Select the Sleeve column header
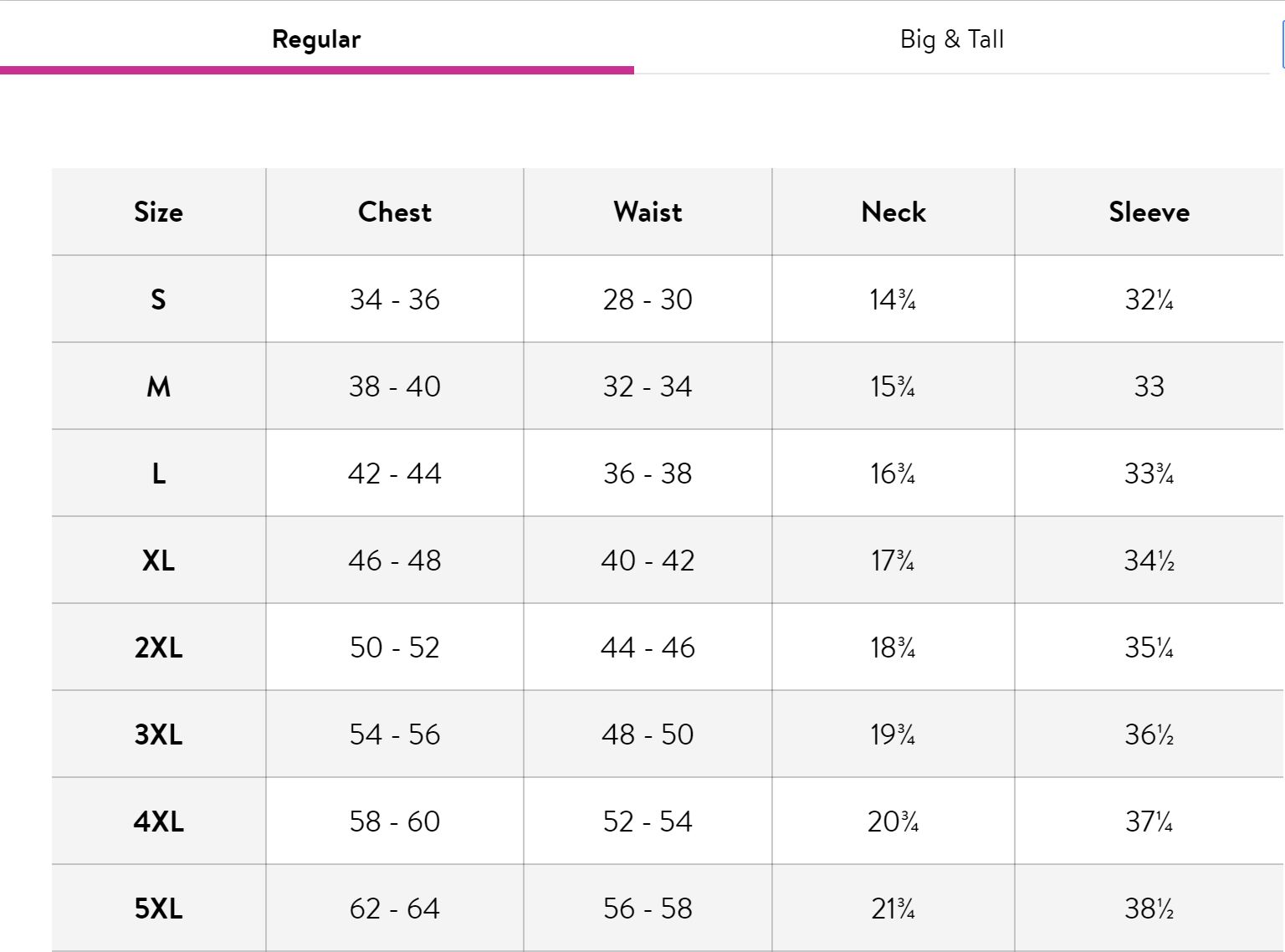 point(1149,212)
